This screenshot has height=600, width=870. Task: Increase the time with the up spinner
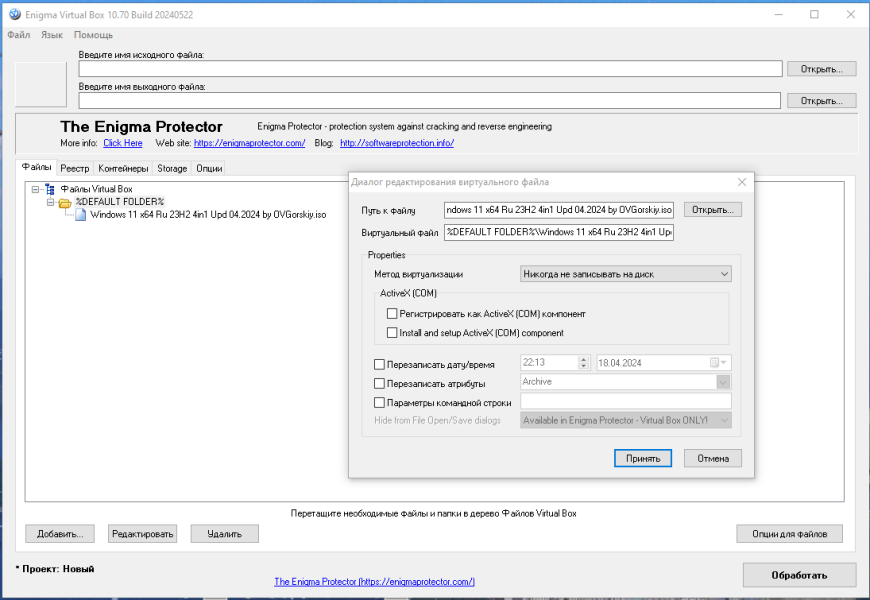click(583, 359)
